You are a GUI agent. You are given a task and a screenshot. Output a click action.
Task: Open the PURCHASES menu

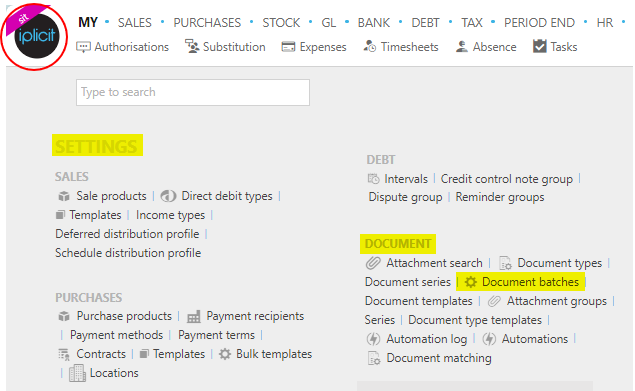tap(207, 23)
